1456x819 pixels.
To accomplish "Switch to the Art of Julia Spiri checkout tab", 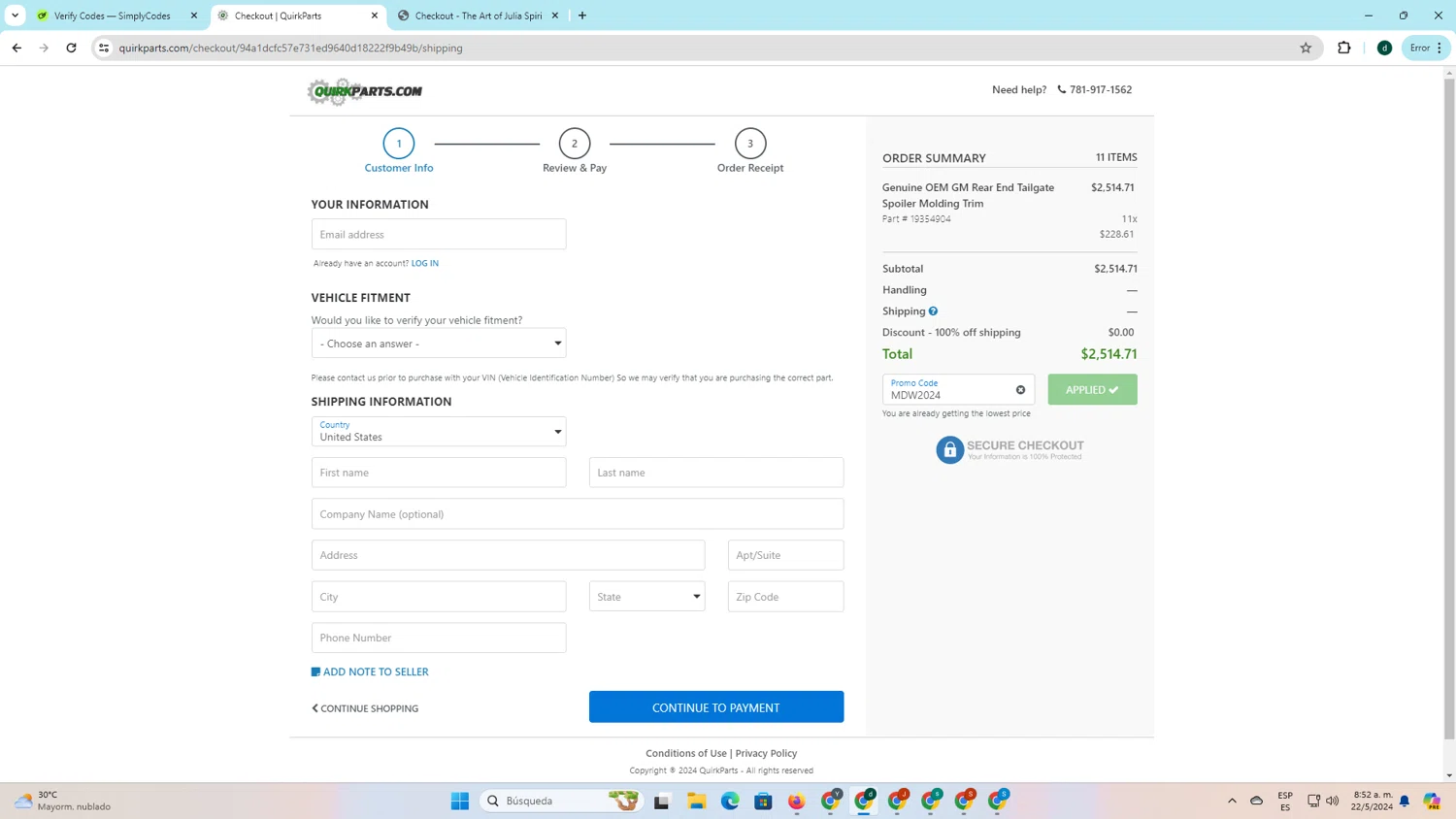I will [478, 16].
